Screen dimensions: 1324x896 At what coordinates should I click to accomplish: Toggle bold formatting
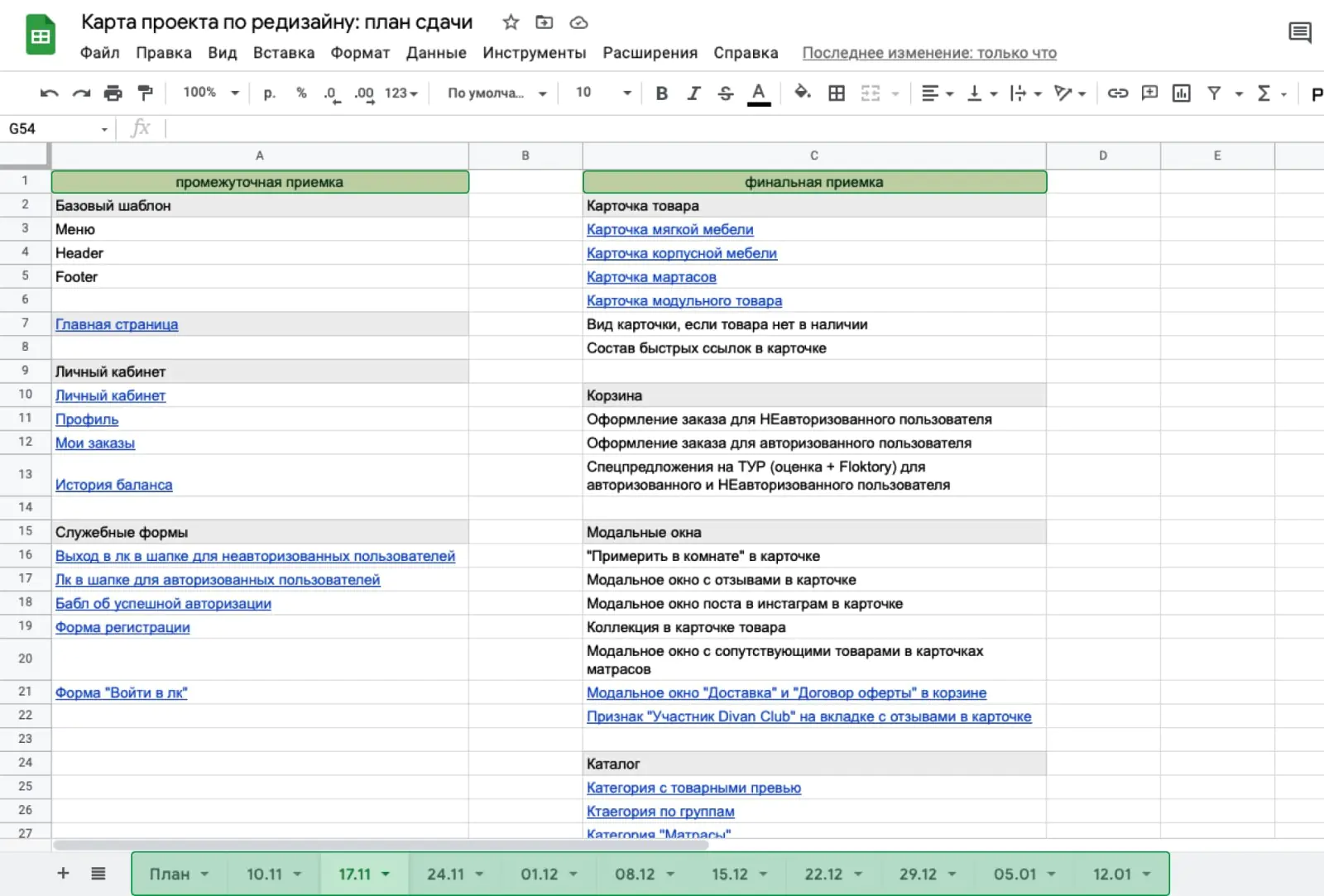click(x=661, y=93)
